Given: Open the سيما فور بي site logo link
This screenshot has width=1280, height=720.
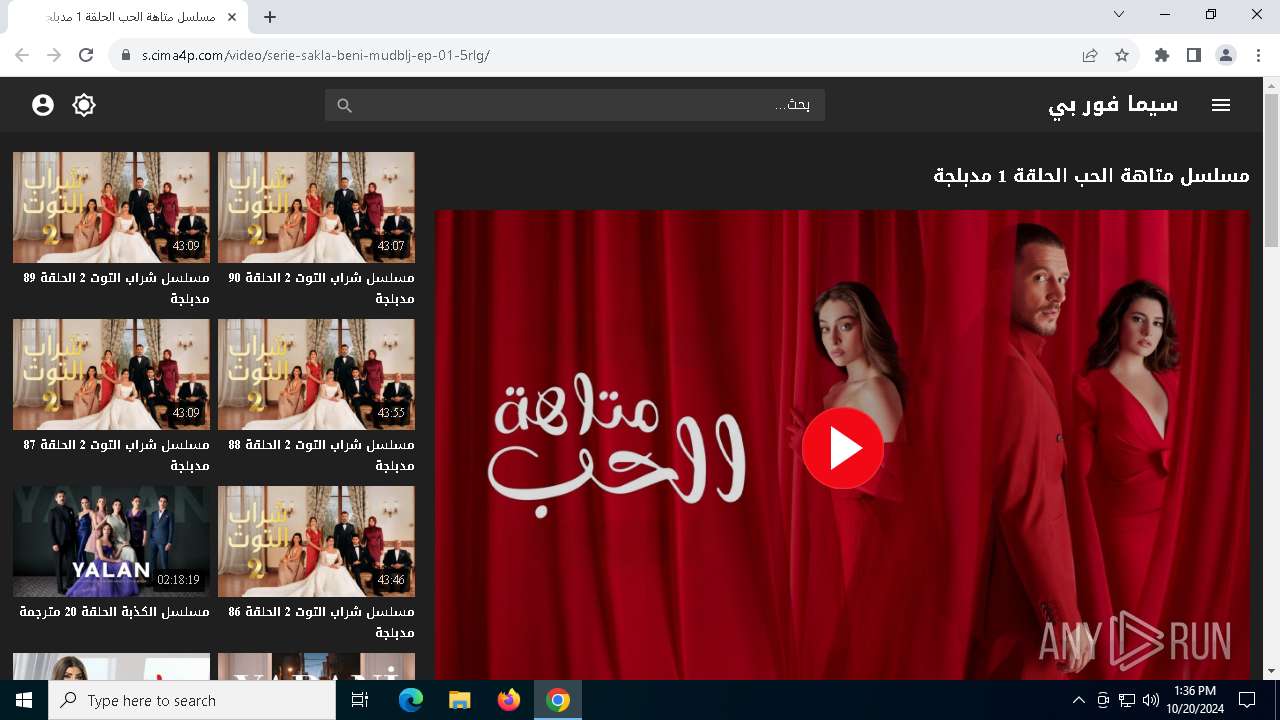Looking at the screenshot, I should click(x=1113, y=105).
